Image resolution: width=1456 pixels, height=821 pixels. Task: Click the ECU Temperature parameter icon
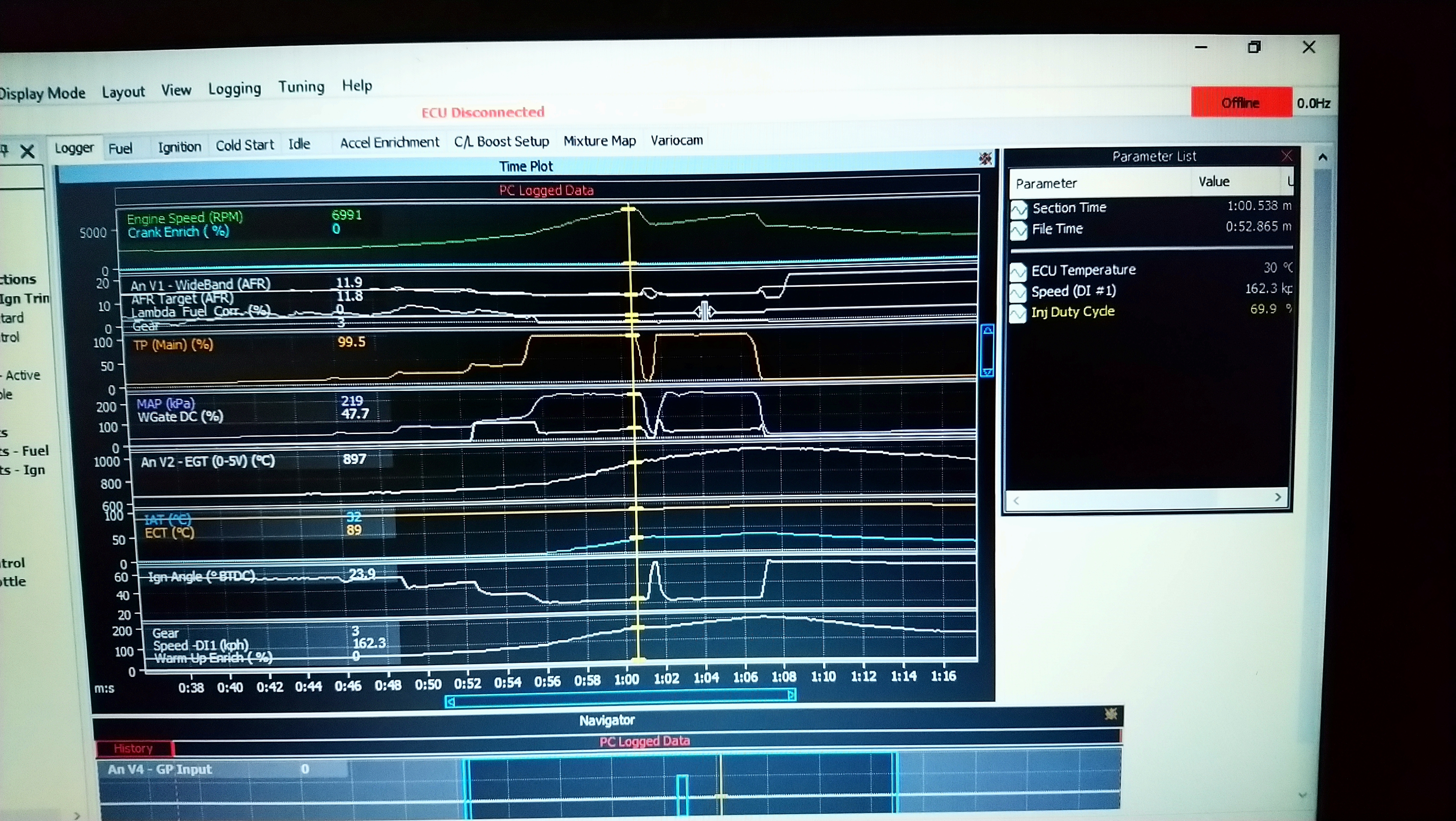(x=1018, y=272)
